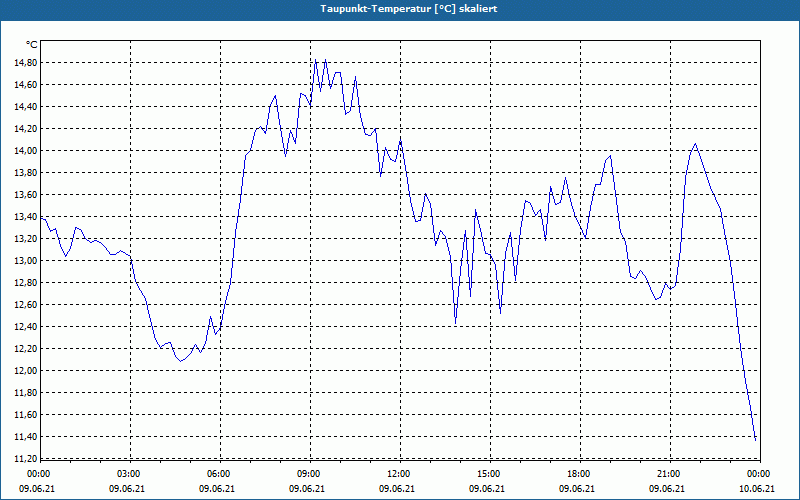This screenshot has width=800, height=500.
Task: Select the y-axis value '12,80'
Action: click(x=26, y=283)
